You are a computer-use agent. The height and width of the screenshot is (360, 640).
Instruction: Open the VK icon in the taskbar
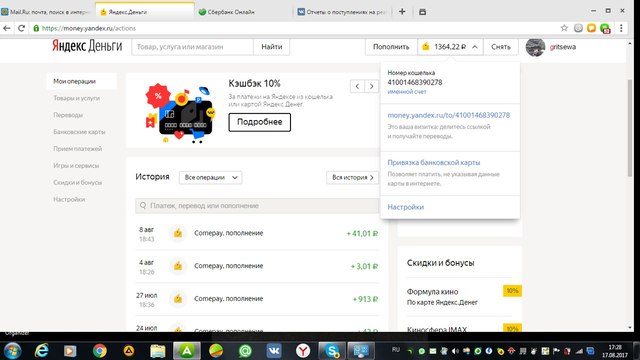click(273, 351)
